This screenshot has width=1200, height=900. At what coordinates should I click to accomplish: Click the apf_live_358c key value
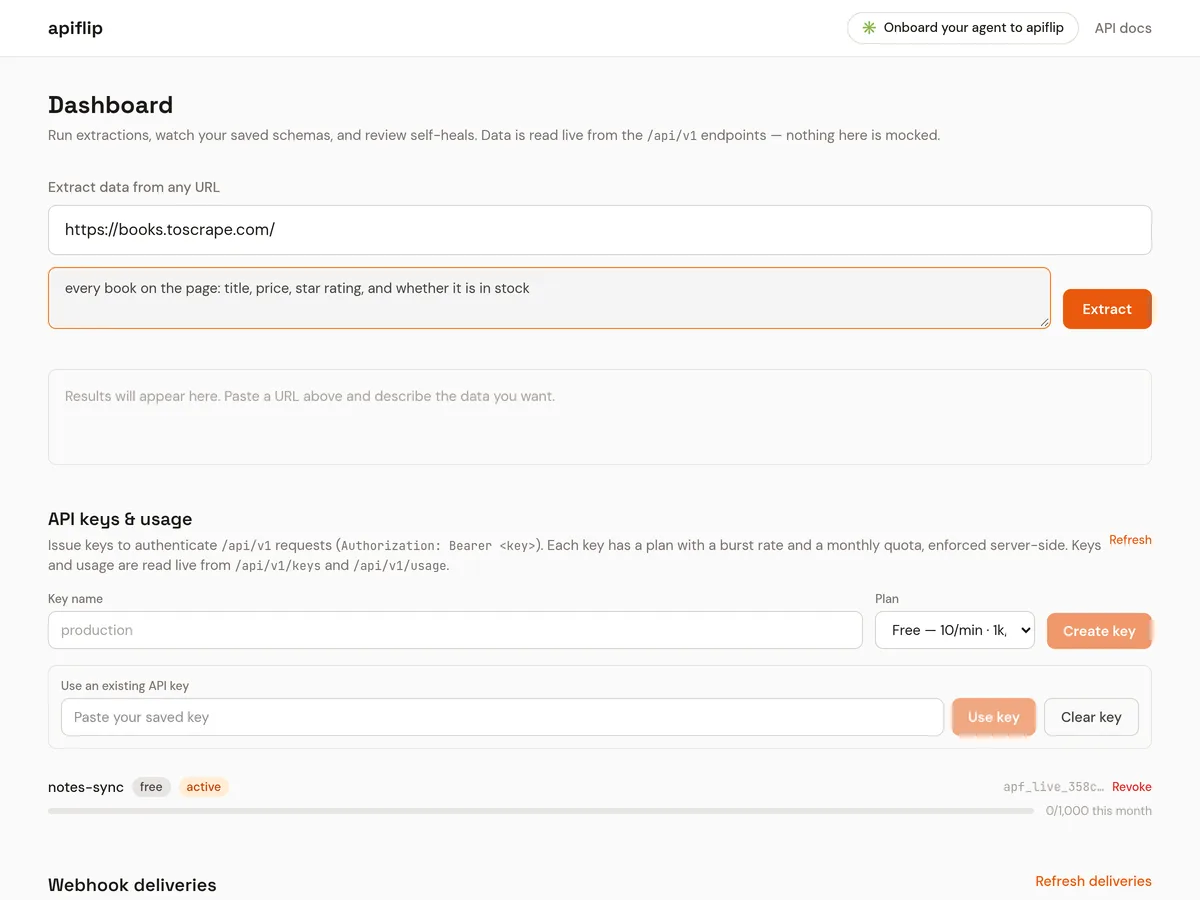coord(1053,787)
